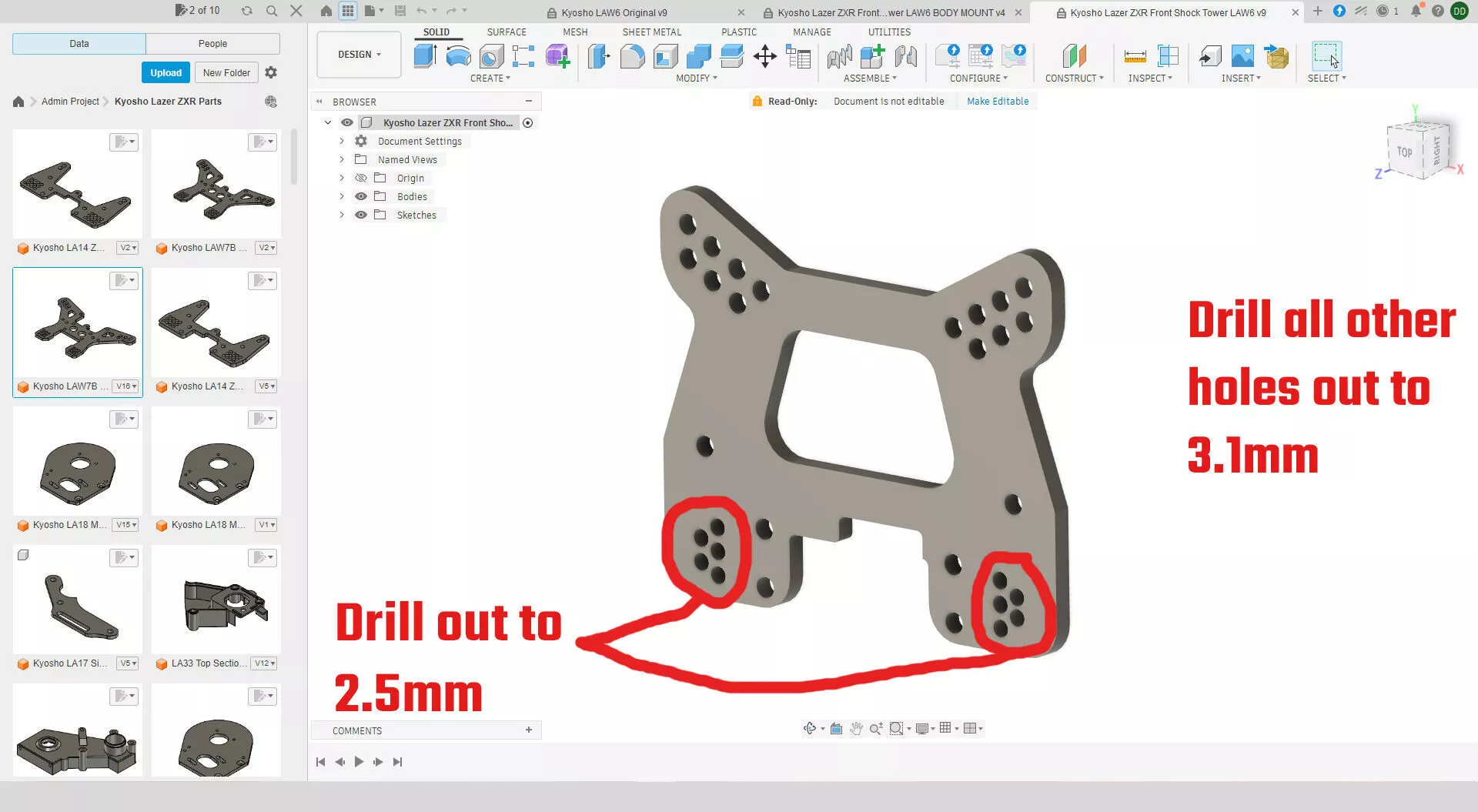Screen dimensions: 1478x812
Task: Hide the Bodies folder with eye icon
Action: [361, 196]
